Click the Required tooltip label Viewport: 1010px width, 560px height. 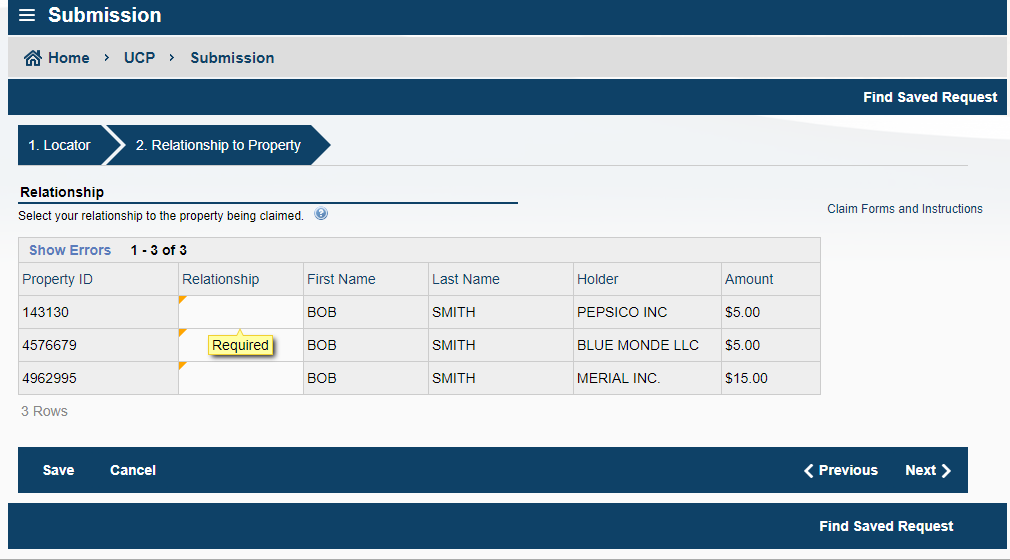[x=240, y=345]
